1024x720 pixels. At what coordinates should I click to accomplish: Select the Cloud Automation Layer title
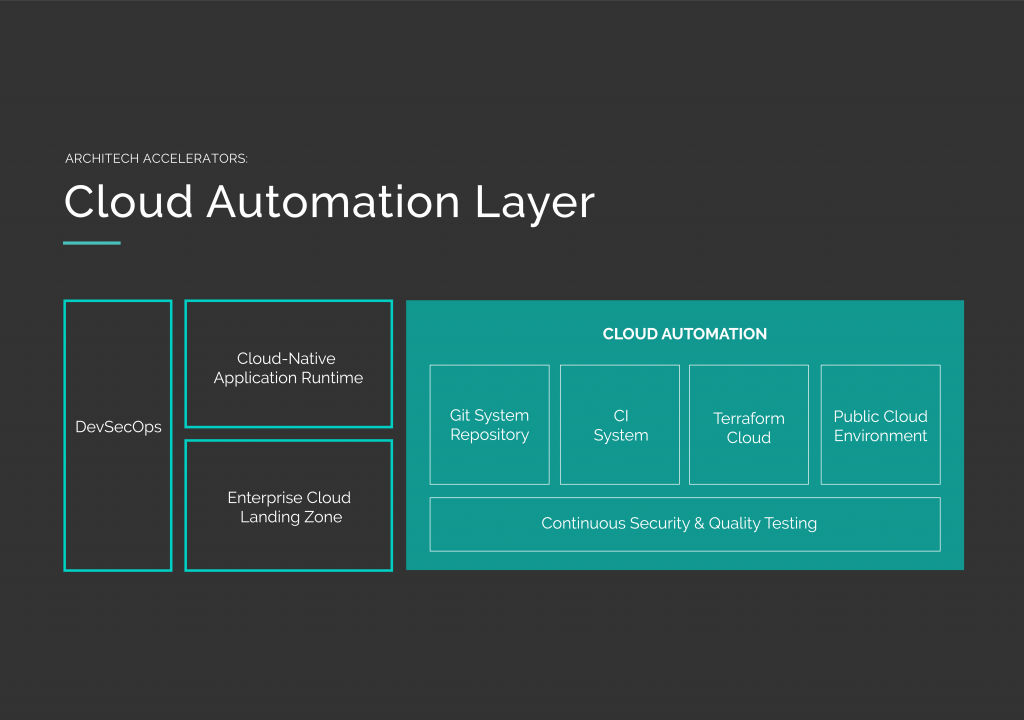[328, 202]
